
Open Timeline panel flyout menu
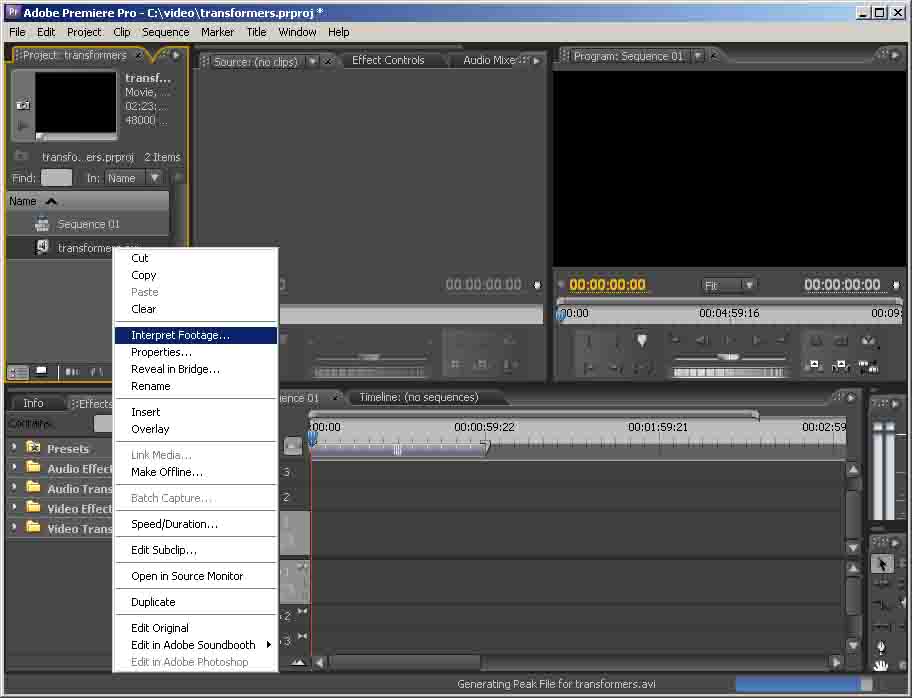point(851,397)
